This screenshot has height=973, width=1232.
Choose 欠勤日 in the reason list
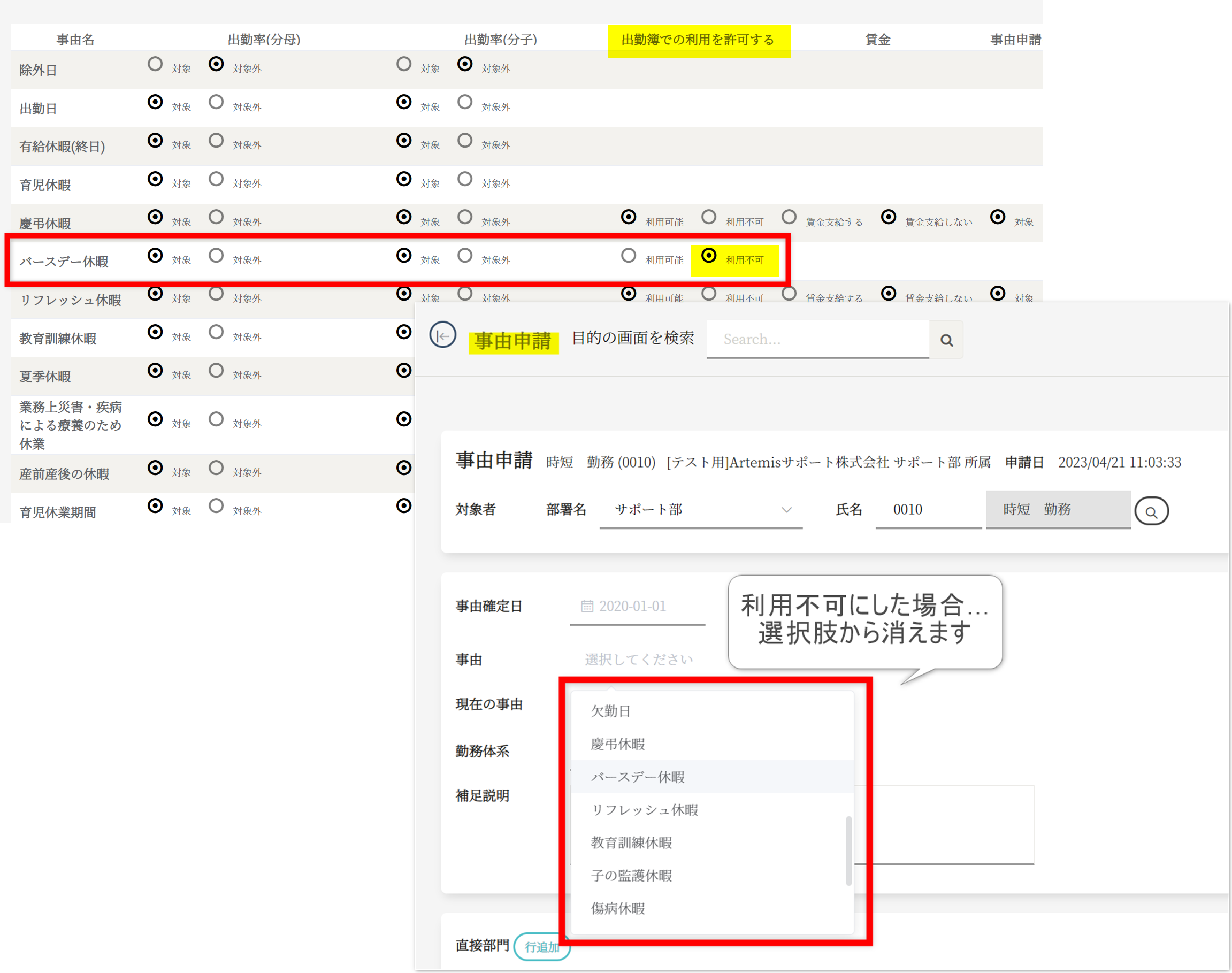[610, 711]
